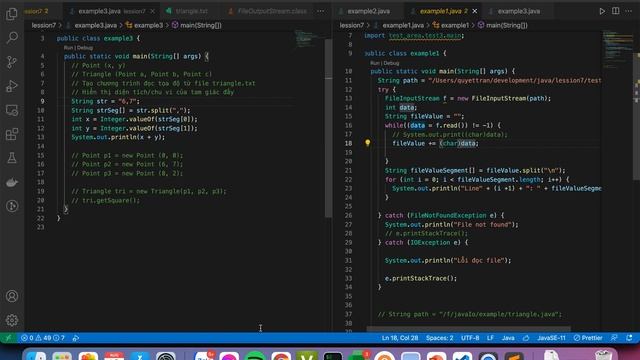Screen dimensions: 640x360
Task: Click the minimap of left editor
Action: [309, 39]
